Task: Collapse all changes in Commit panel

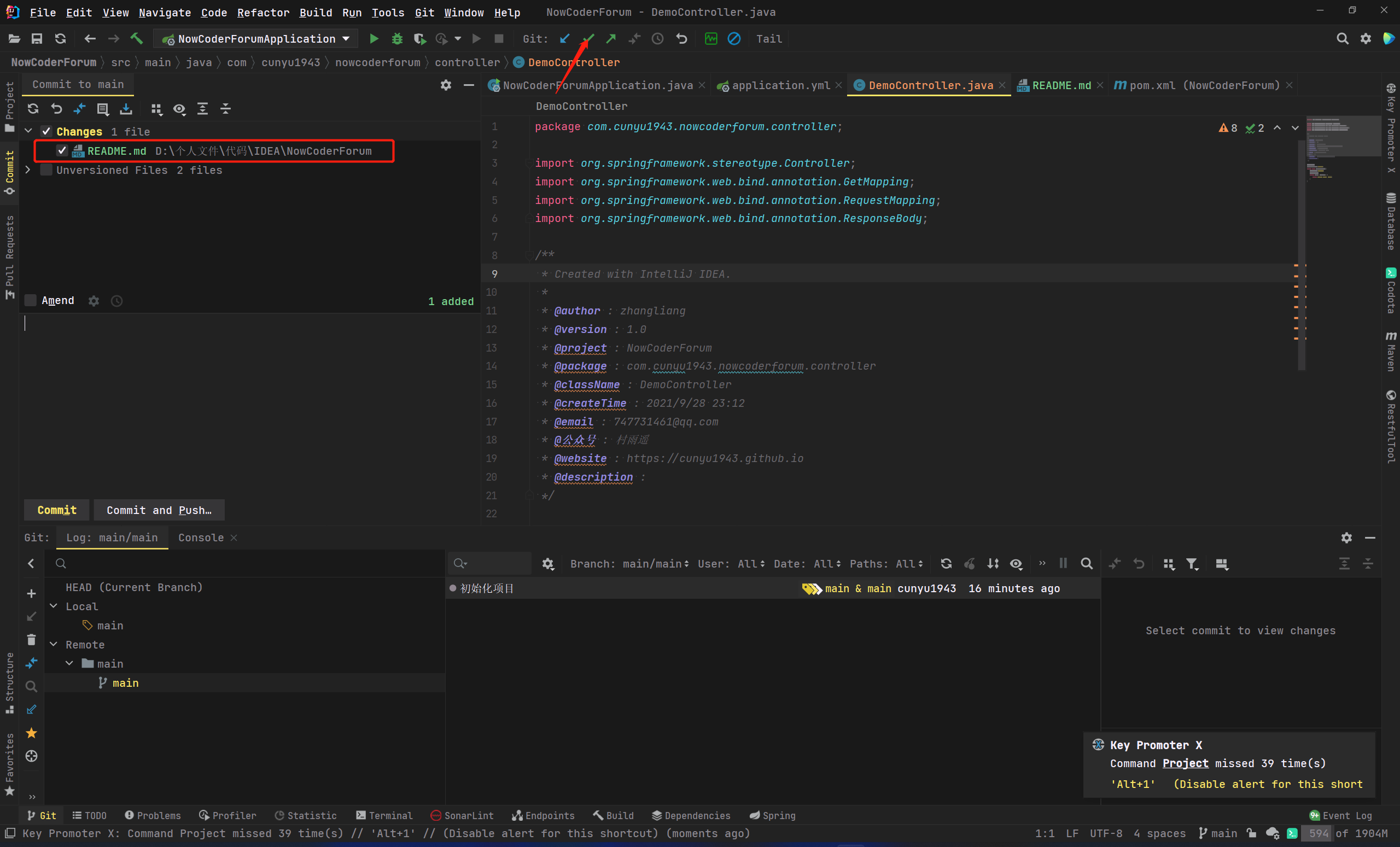Action: pyautogui.click(x=225, y=108)
